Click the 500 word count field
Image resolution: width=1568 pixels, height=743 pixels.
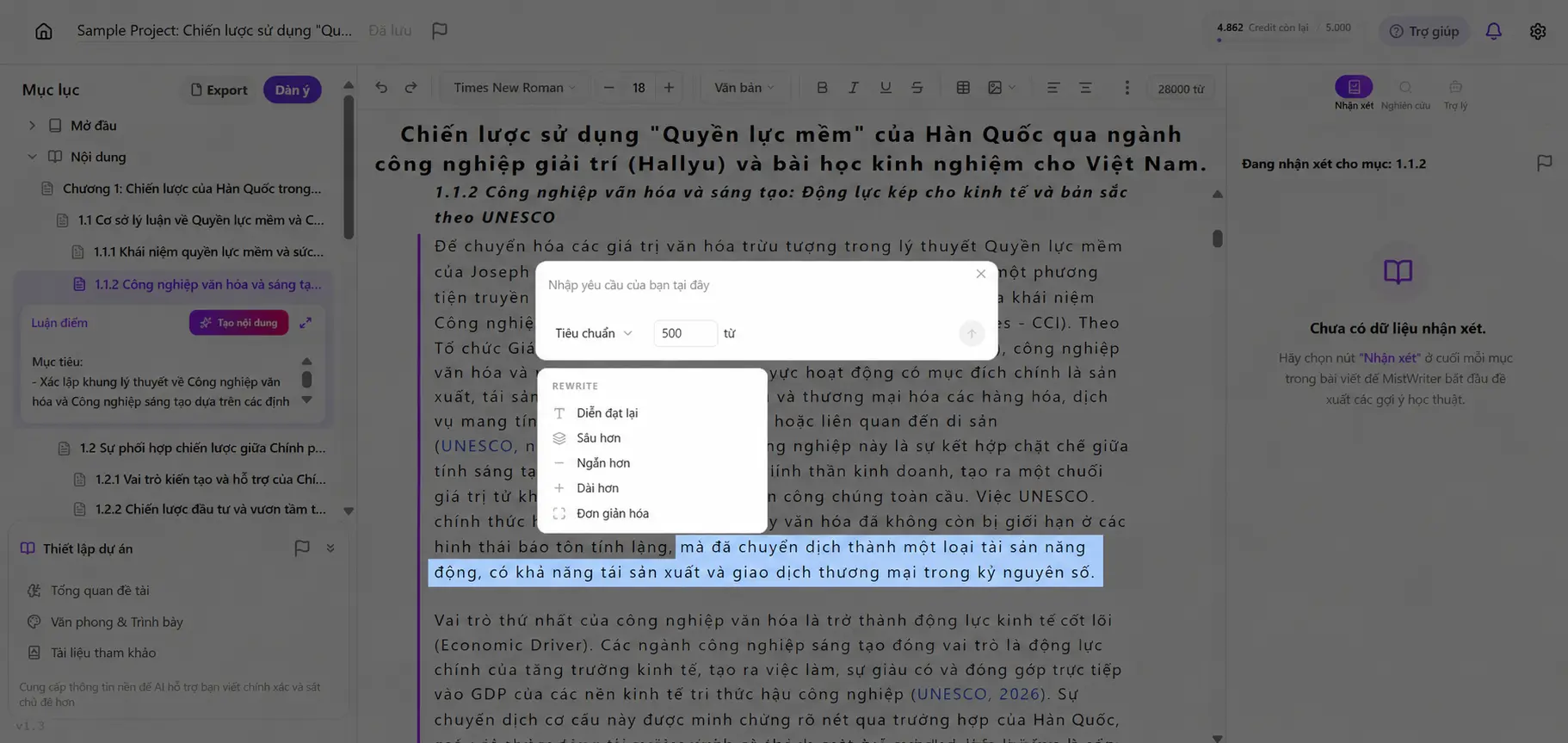coord(685,333)
